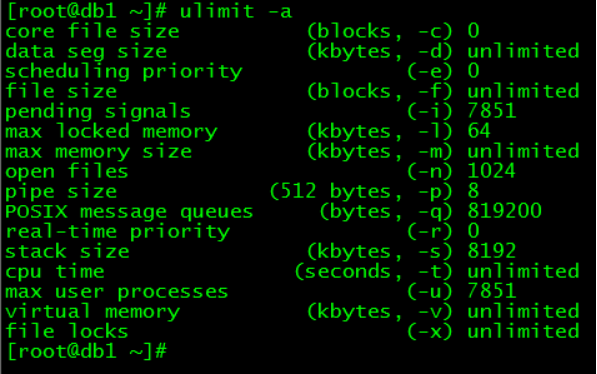Click the 'max user processes' label

tap(117, 292)
